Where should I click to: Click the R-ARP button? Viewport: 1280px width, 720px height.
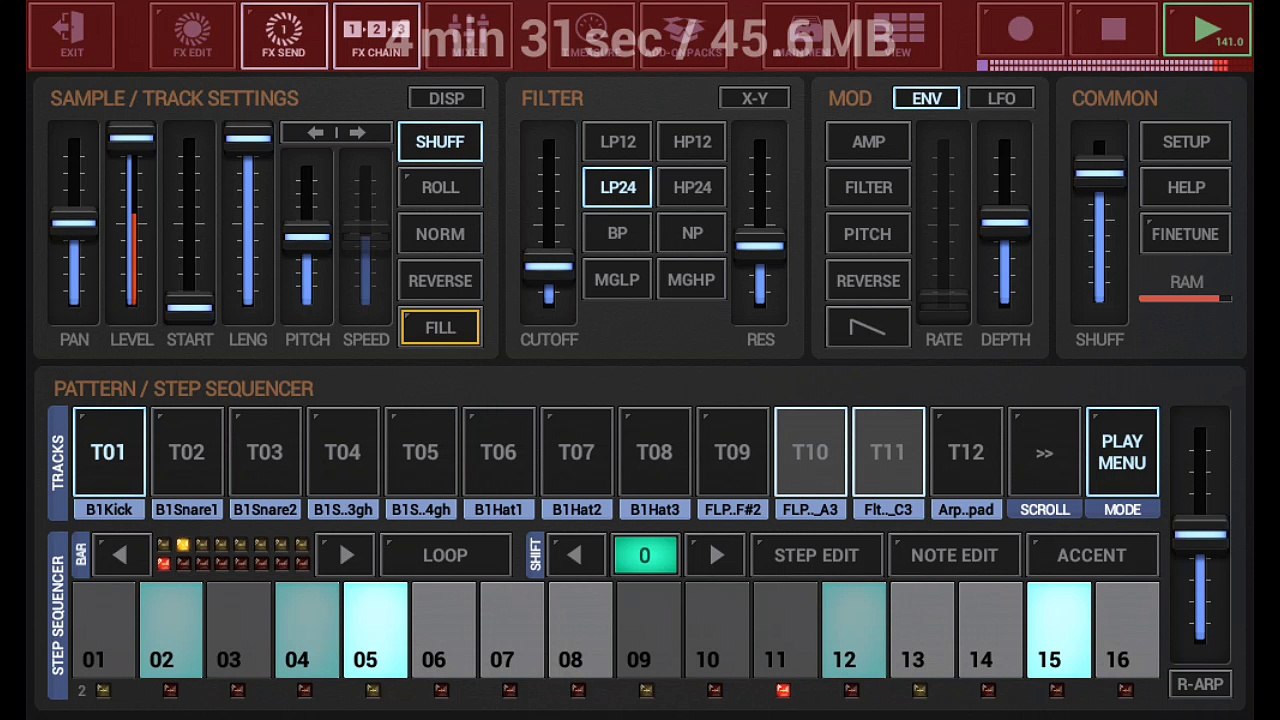[1200, 684]
